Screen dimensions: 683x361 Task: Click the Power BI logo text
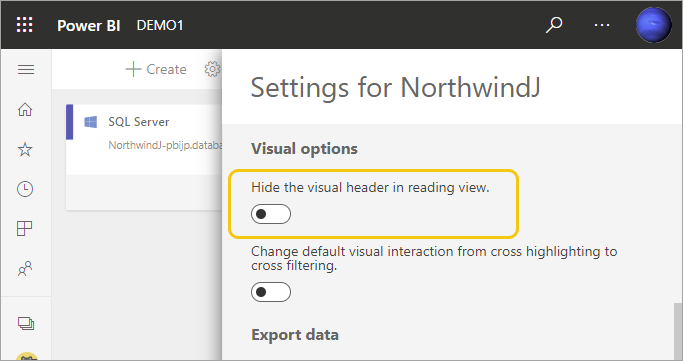(x=89, y=25)
